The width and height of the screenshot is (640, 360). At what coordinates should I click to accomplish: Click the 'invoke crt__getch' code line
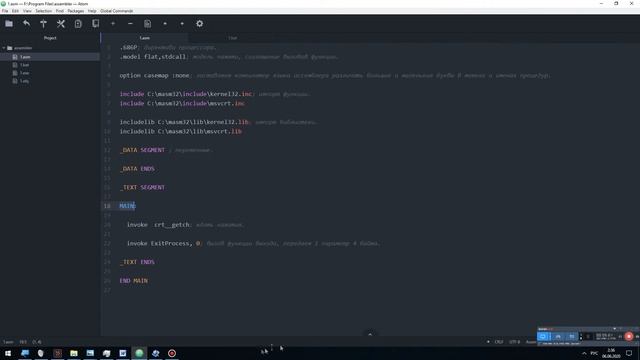pyautogui.click(x=158, y=225)
